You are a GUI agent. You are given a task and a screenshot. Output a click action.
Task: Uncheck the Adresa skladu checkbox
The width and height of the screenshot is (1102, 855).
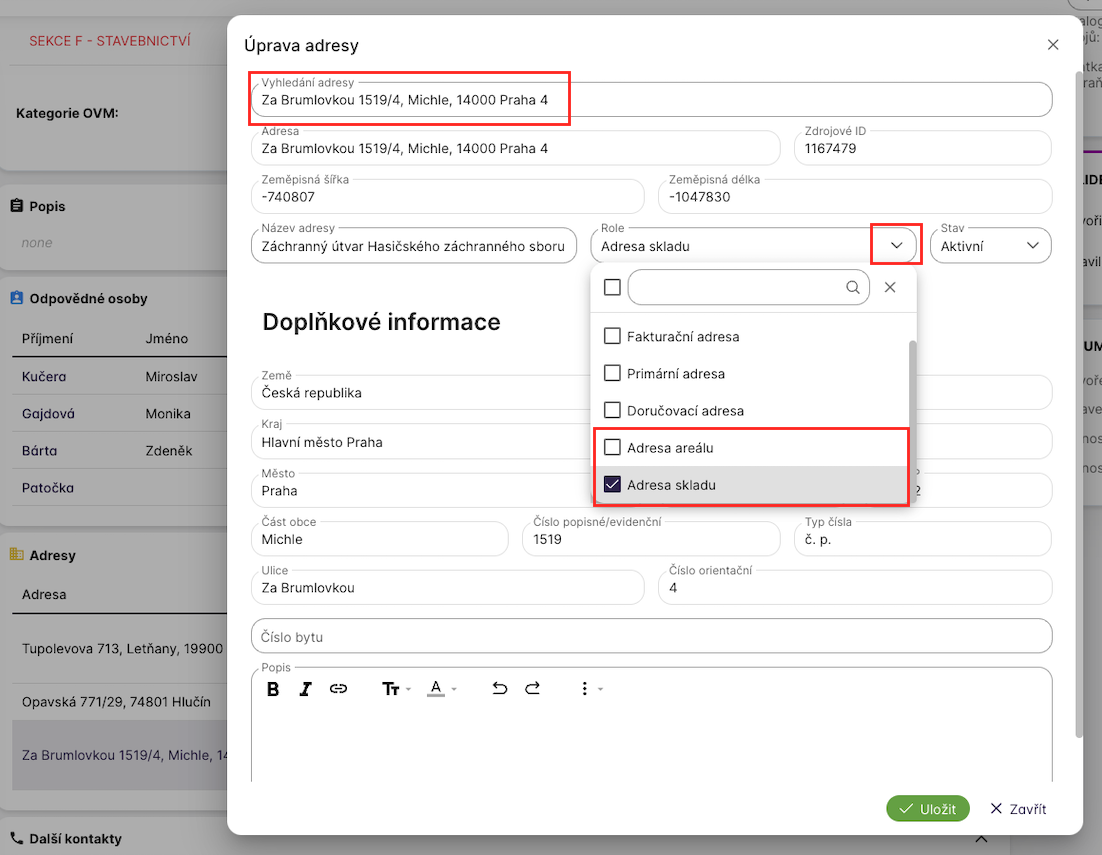click(x=613, y=485)
